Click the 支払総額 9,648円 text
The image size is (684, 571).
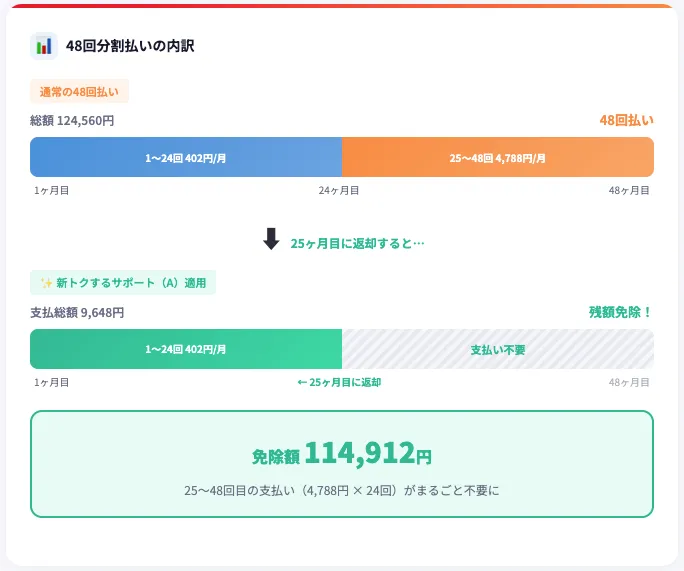(x=77, y=312)
